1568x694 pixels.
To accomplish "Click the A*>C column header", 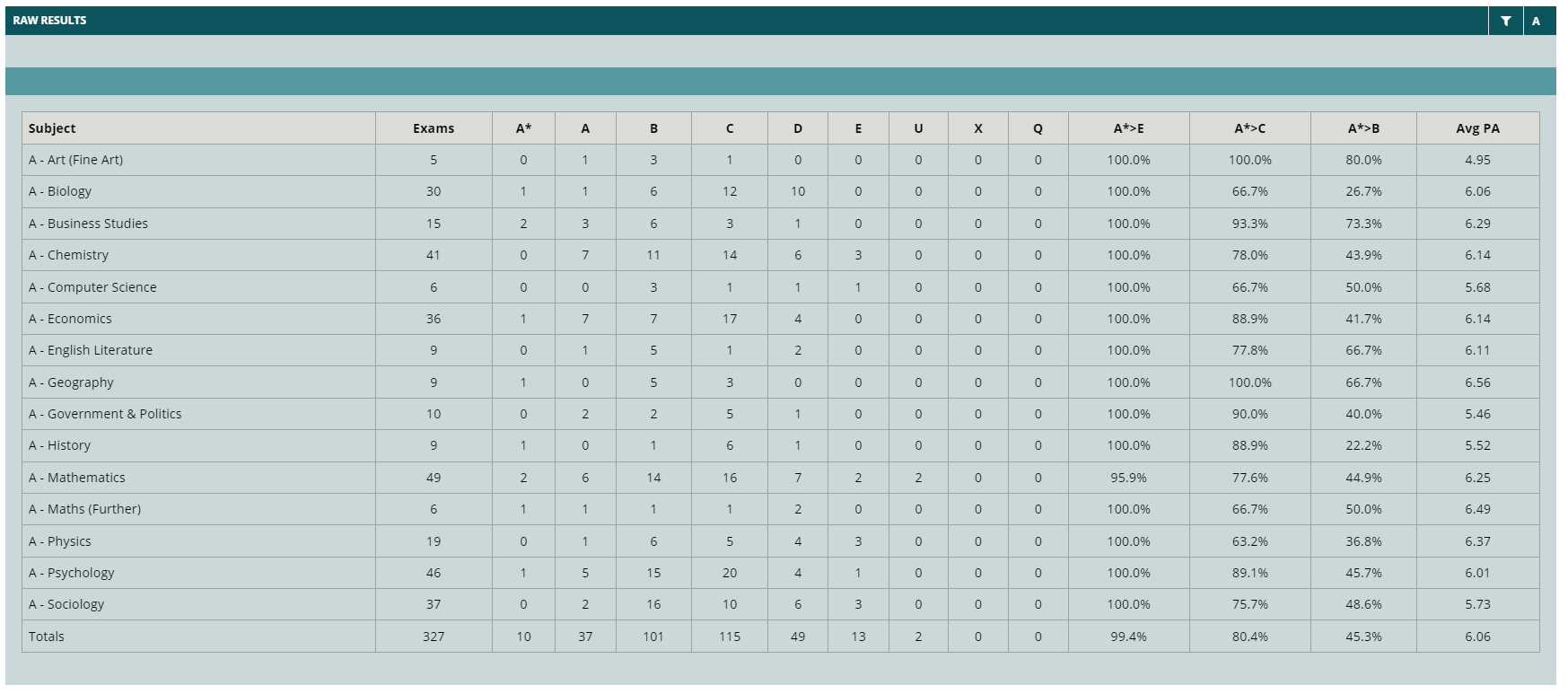I will pos(1249,128).
